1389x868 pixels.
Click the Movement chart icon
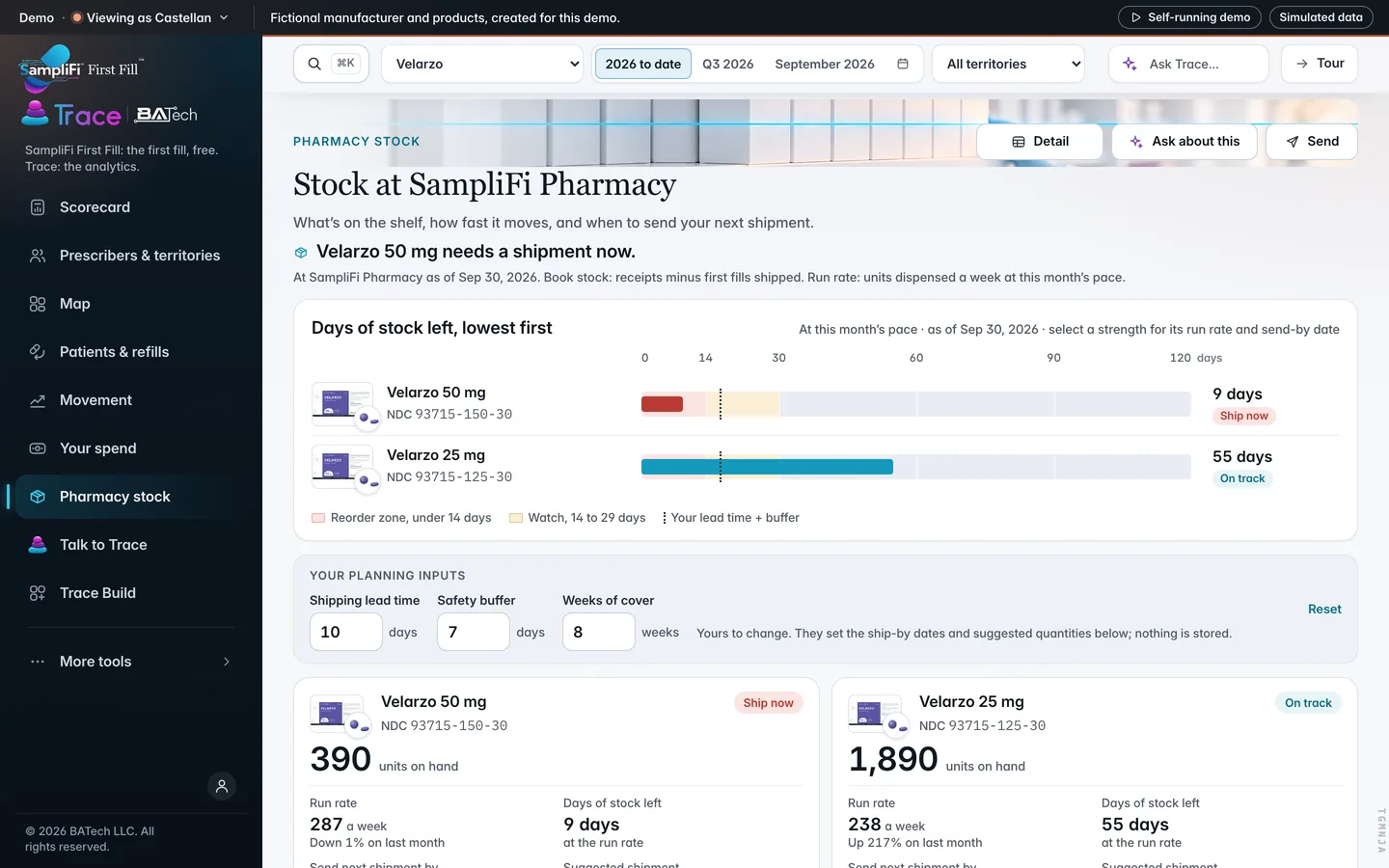pyautogui.click(x=38, y=400)
